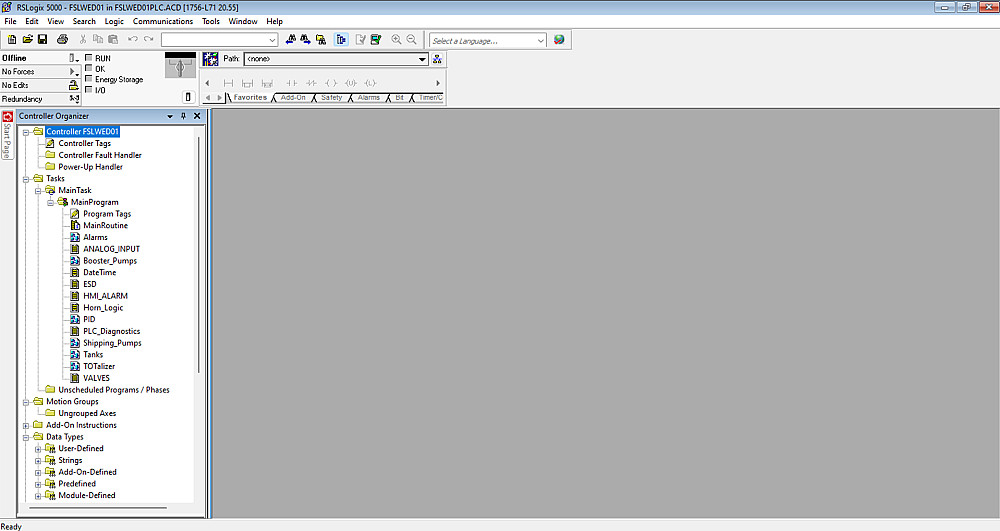Insert the Examine Off contact instruction

click(311, 83)
